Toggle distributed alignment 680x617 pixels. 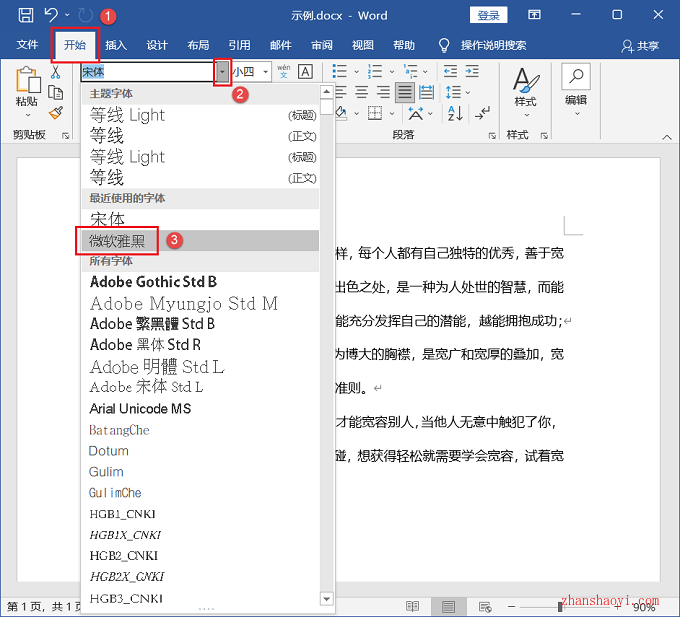point(427,92)
